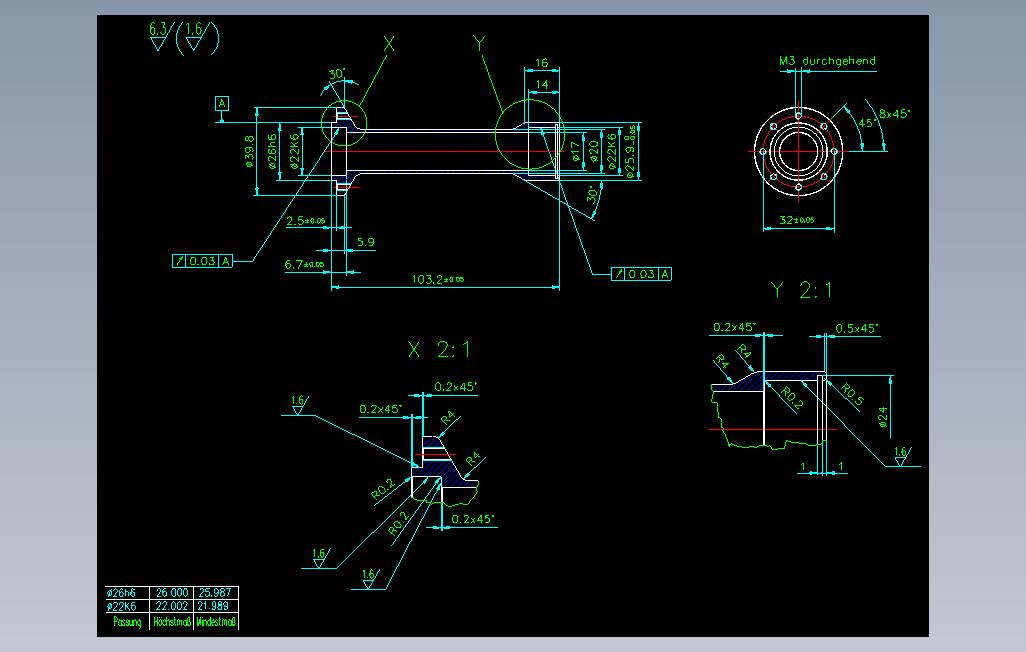Select the "ø24" dimension in detail Y
Image resolution: width=1026 pixels, height=652 pixels.
click(x=883, y=418)
